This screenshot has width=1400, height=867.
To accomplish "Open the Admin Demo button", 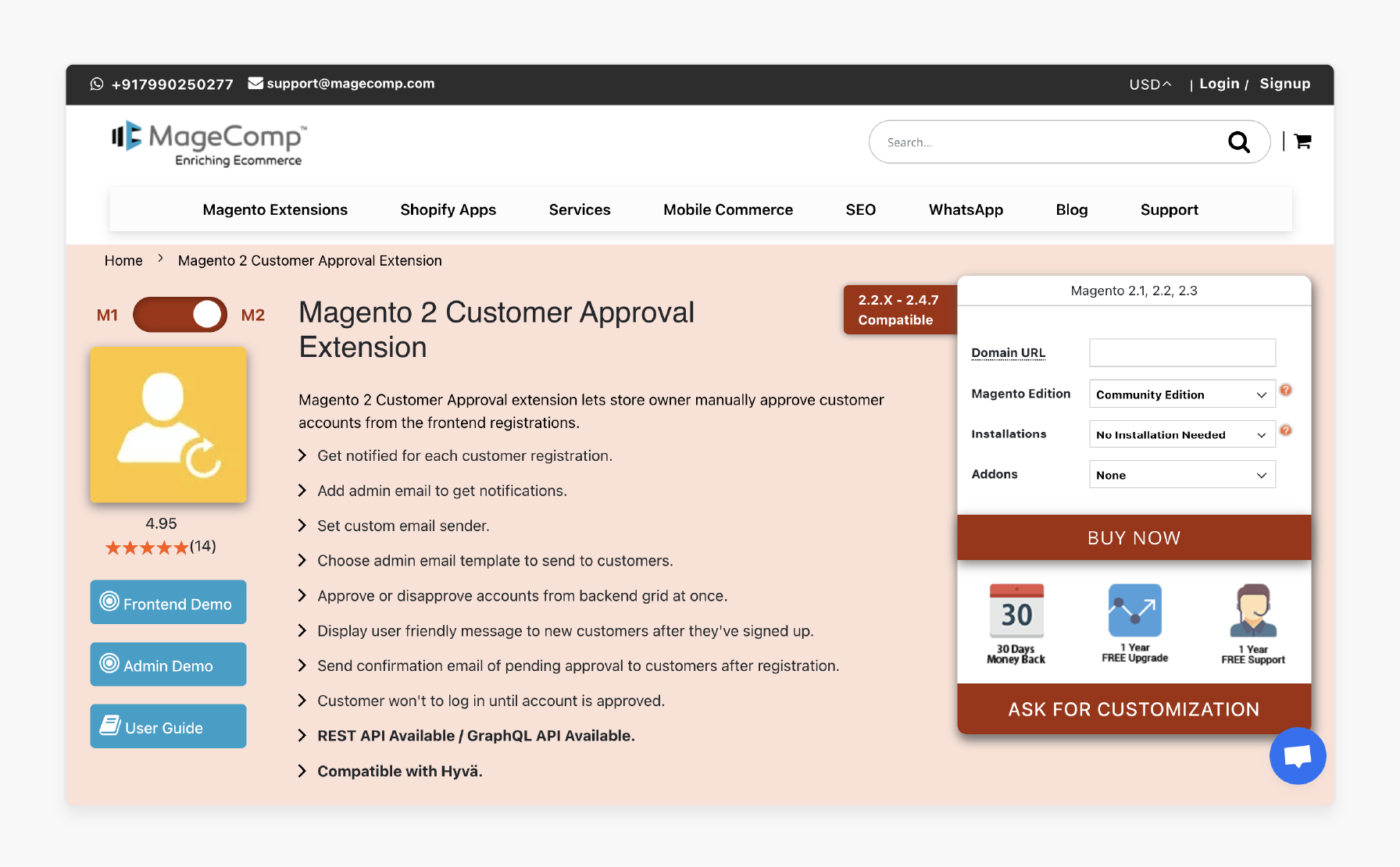I will coord(168,665).
